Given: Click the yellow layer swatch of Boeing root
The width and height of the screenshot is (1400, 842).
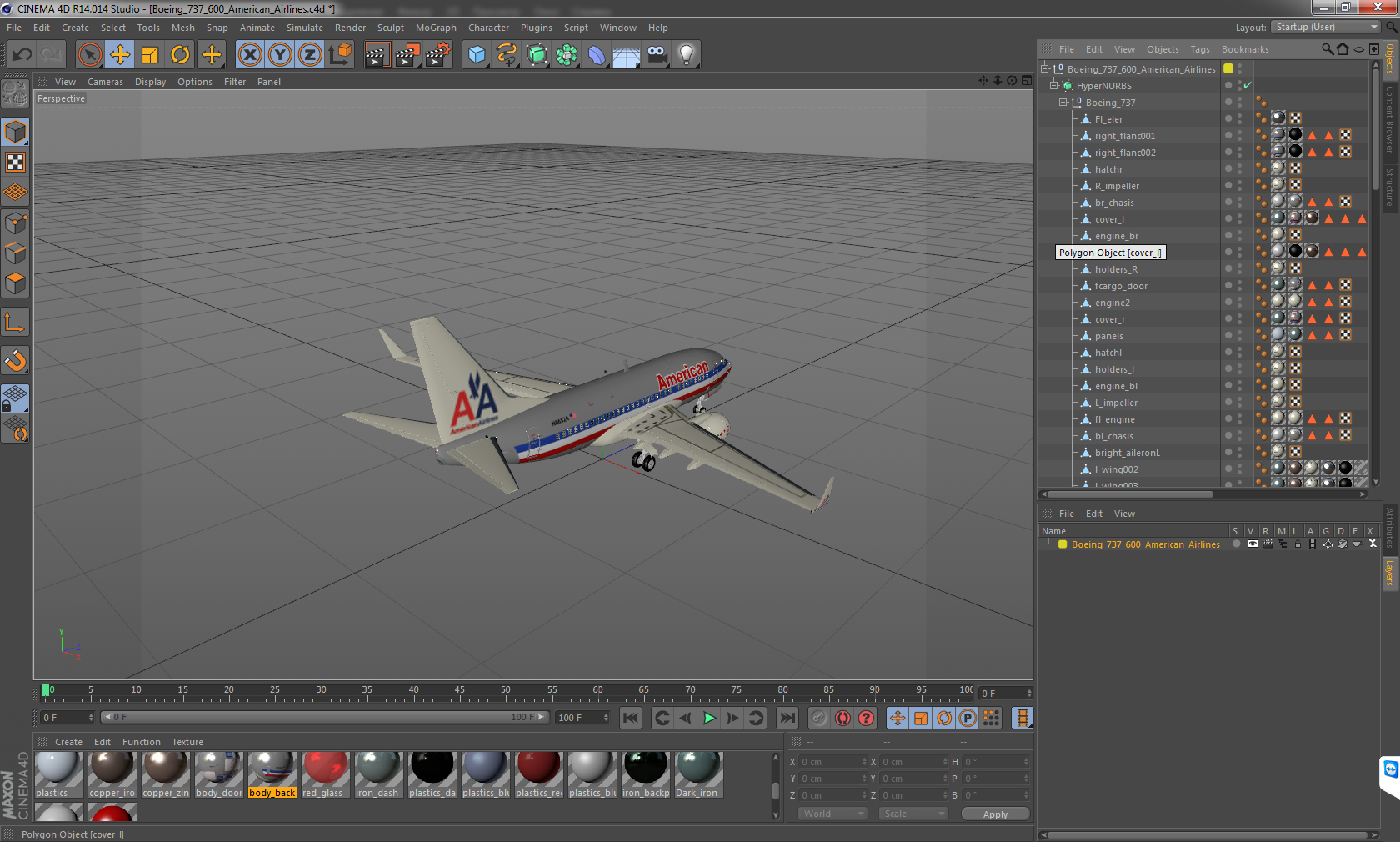Looking at the screenshot, I should coord(1227,69).
